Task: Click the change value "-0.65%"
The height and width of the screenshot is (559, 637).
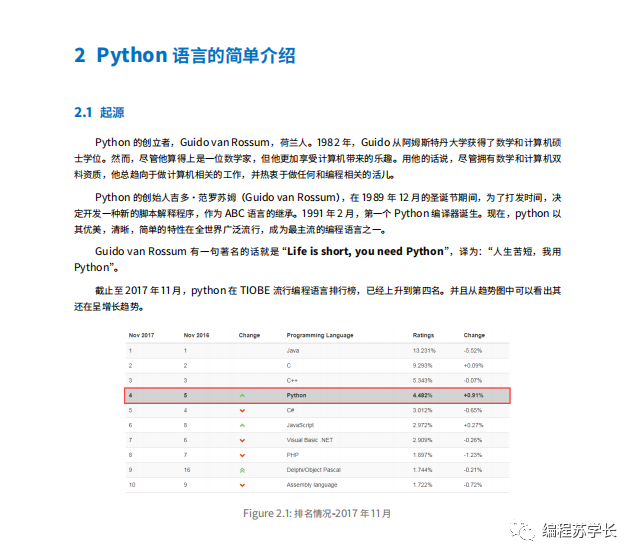Action: pyautogui.click(x=473, y=410)
